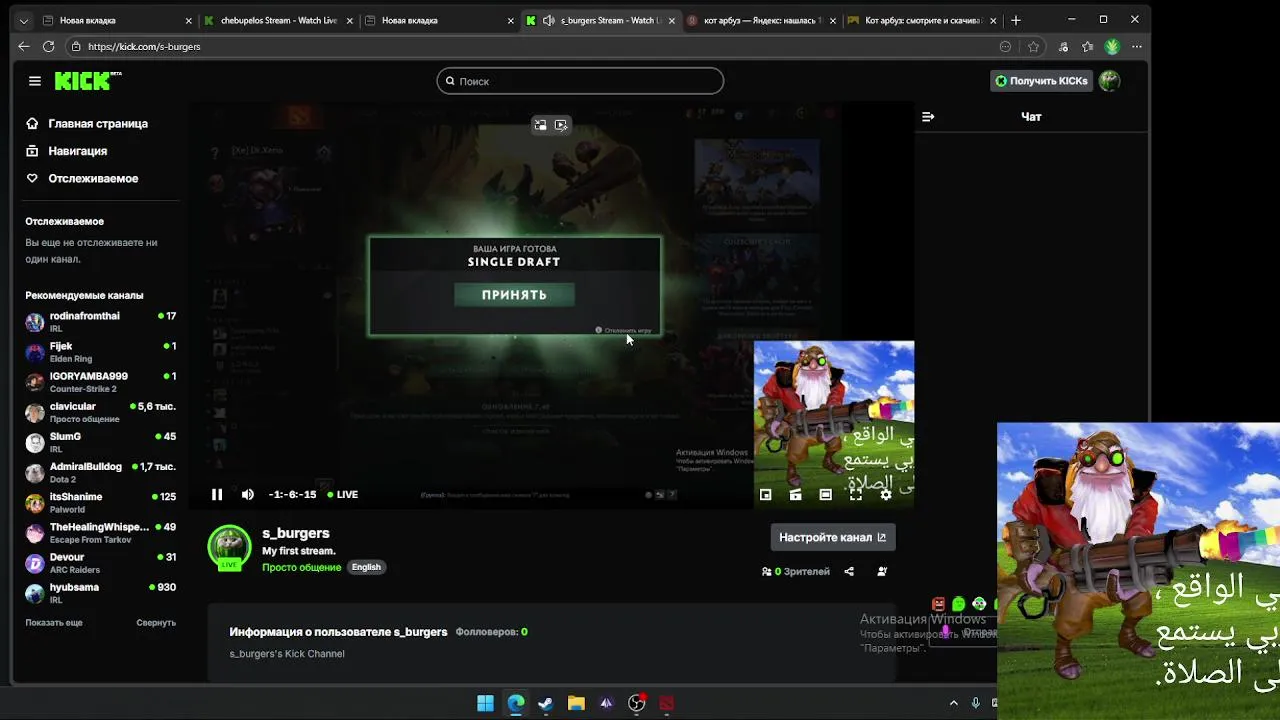Image resolution: width=1280 pixels, height=720 pixels.
Task: Click the left overlay icon above video
Action: click(540, 125)
